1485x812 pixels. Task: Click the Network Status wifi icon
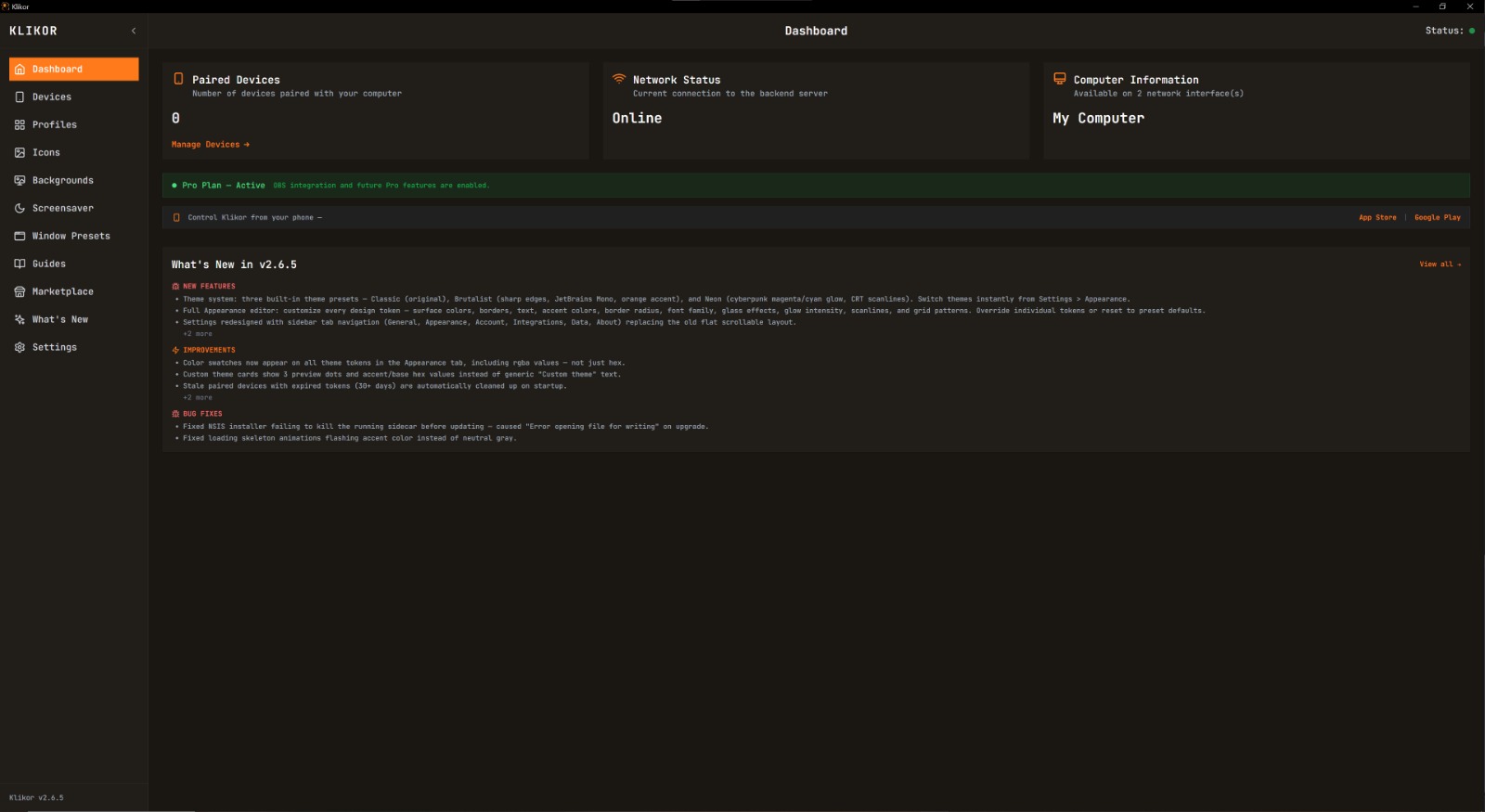(x=619, y=79)
